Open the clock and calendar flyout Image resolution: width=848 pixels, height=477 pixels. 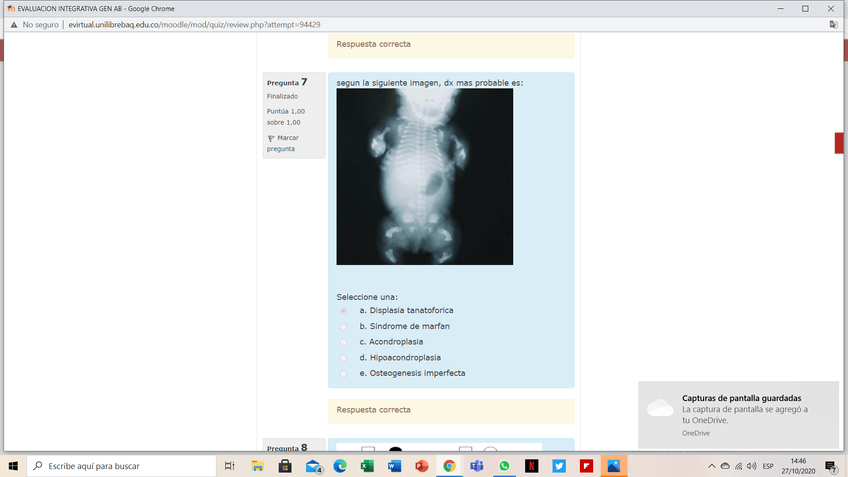click(x=797, y=466)
